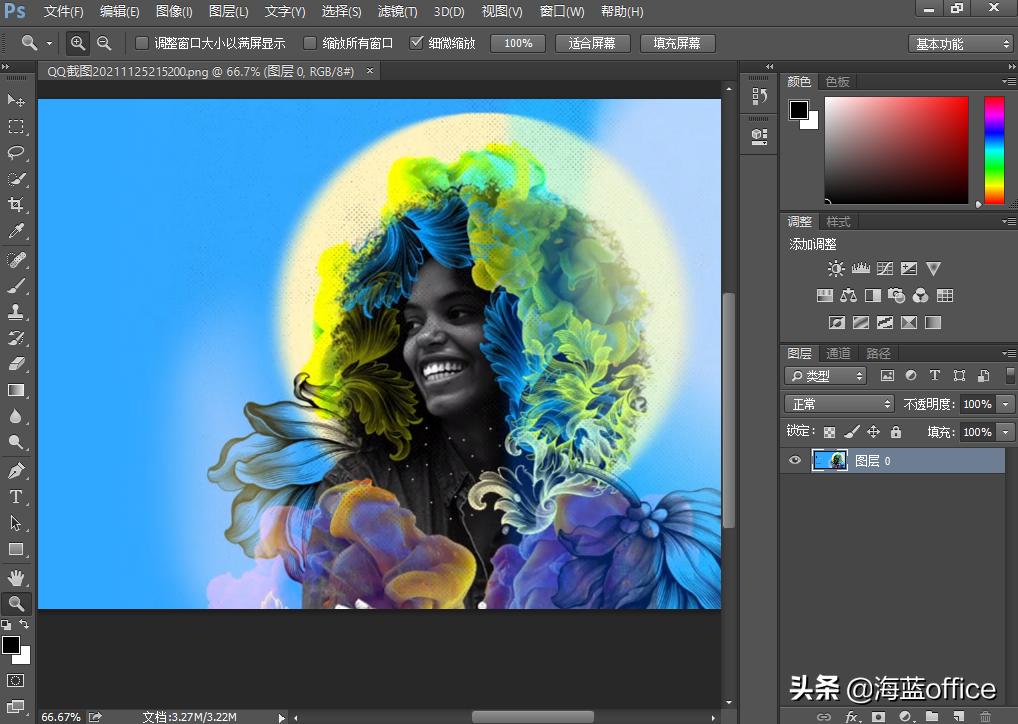
Task: Select the Move tool
Action: (x=14, y=100)
